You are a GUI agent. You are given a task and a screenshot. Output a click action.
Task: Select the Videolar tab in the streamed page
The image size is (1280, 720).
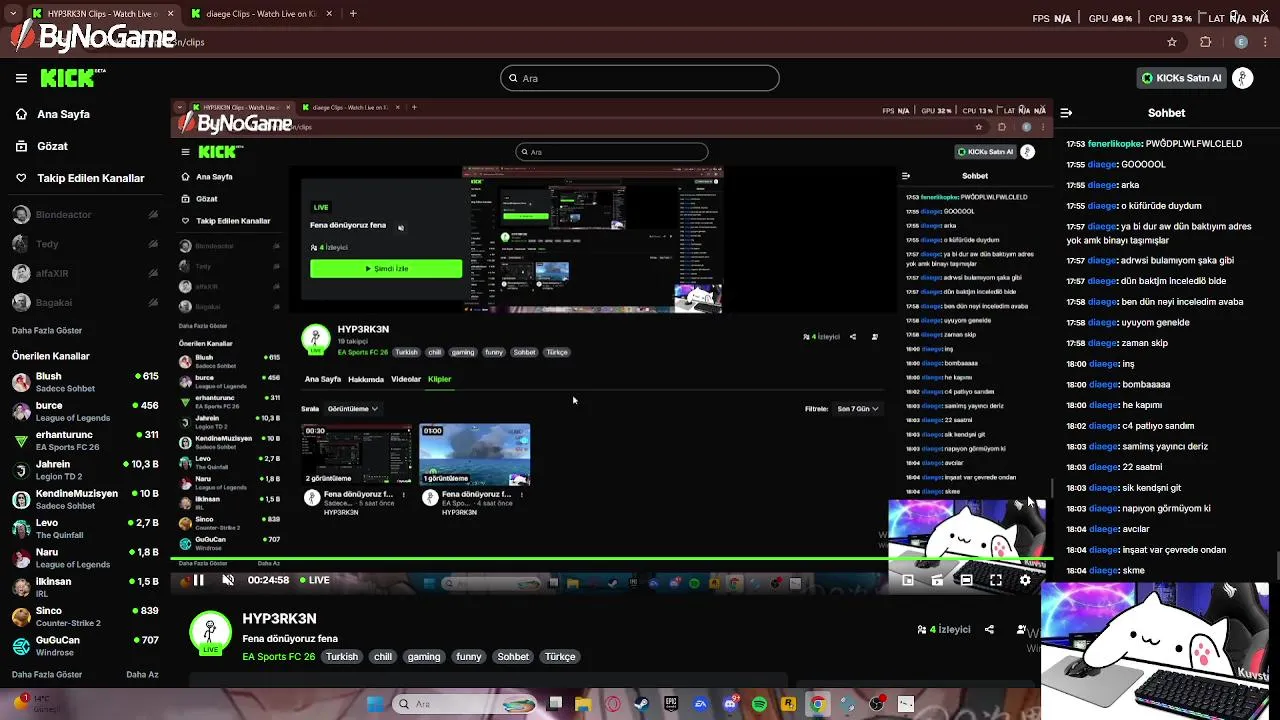coord(406,379)
